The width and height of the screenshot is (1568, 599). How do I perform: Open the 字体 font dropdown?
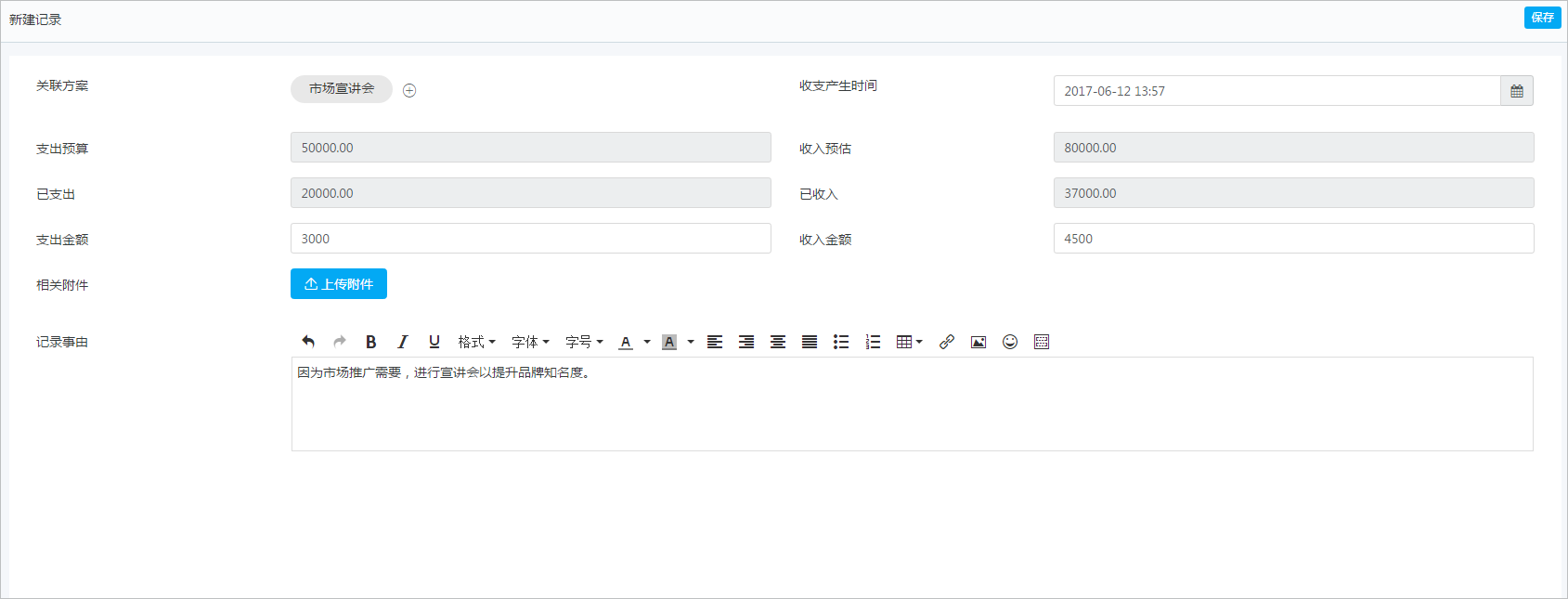[530, 342]
